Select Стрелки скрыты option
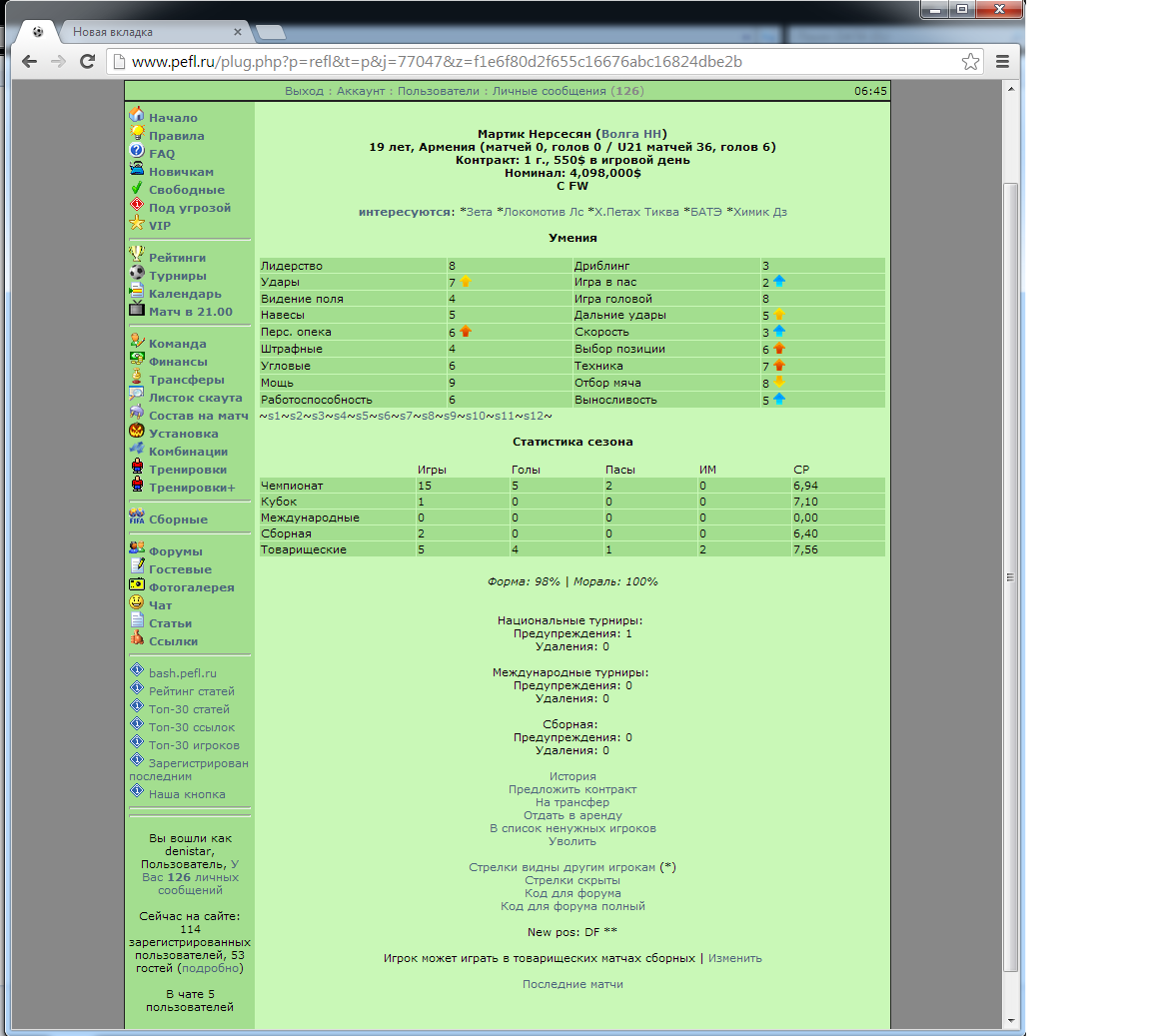This screenshot has height=1036, width=1151. coord(573,880)
